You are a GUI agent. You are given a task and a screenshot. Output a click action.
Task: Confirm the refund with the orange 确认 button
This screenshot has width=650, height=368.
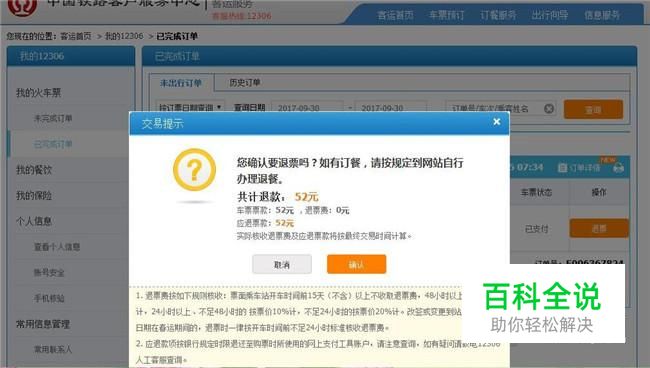tap(357, 264)
